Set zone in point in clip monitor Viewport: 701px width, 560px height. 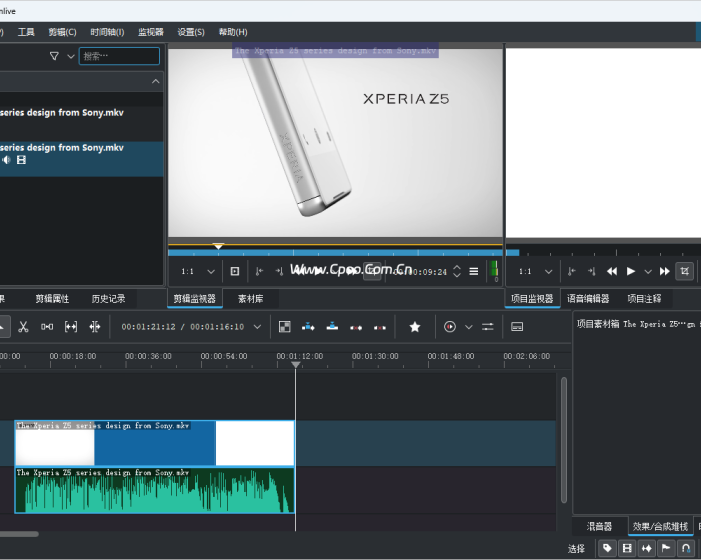[259, 271]
